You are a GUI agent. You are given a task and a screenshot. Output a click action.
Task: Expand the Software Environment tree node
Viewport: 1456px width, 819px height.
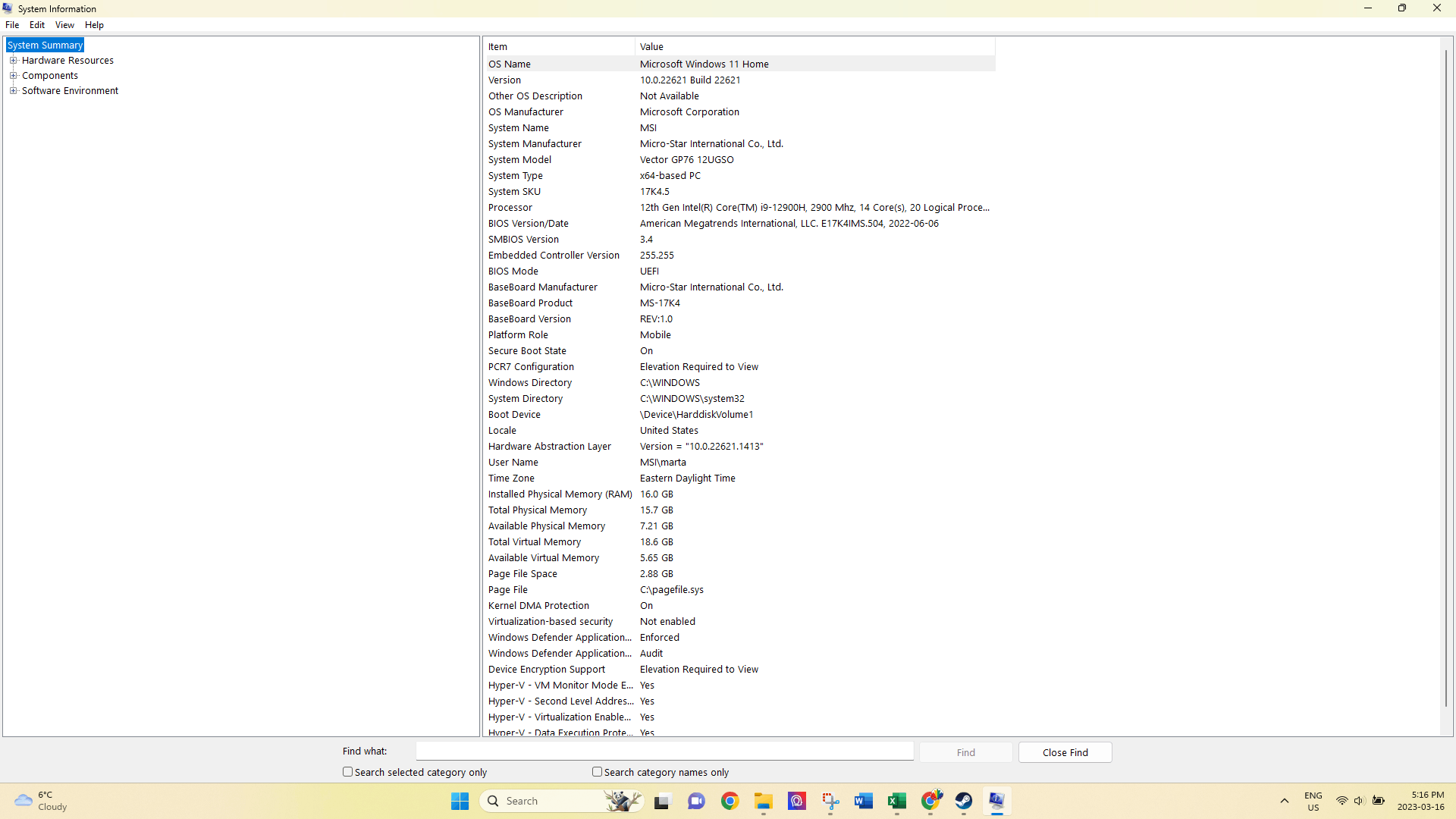(13, 91)
